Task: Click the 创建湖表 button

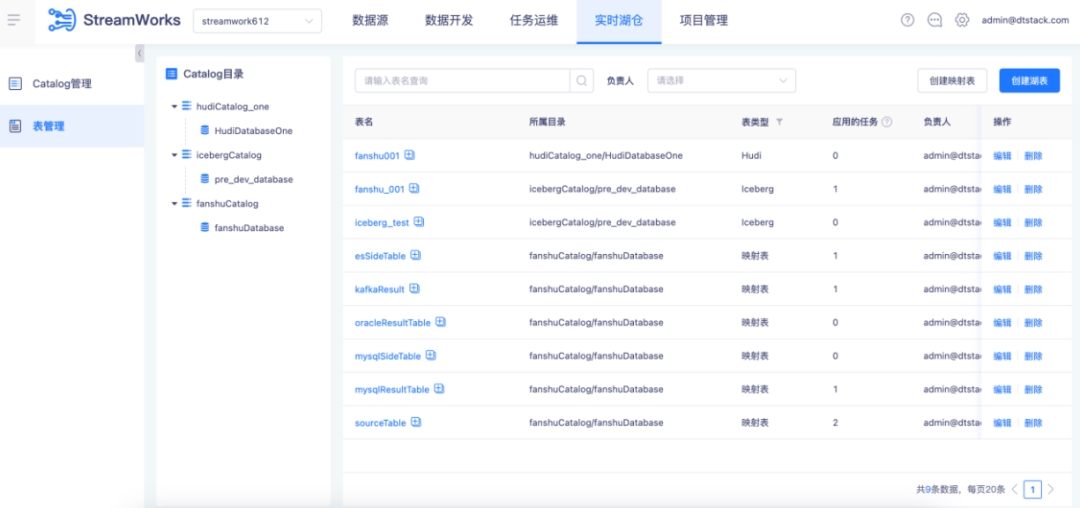Action: click(1030, 81)
